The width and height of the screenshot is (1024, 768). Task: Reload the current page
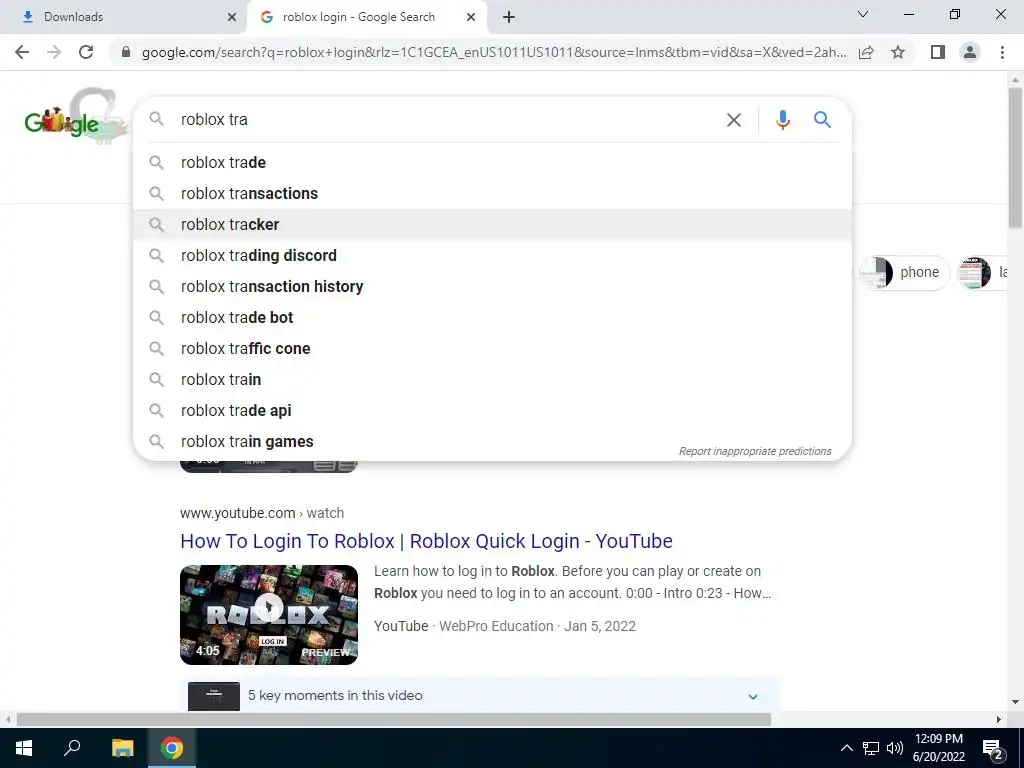tap(86, 52)
